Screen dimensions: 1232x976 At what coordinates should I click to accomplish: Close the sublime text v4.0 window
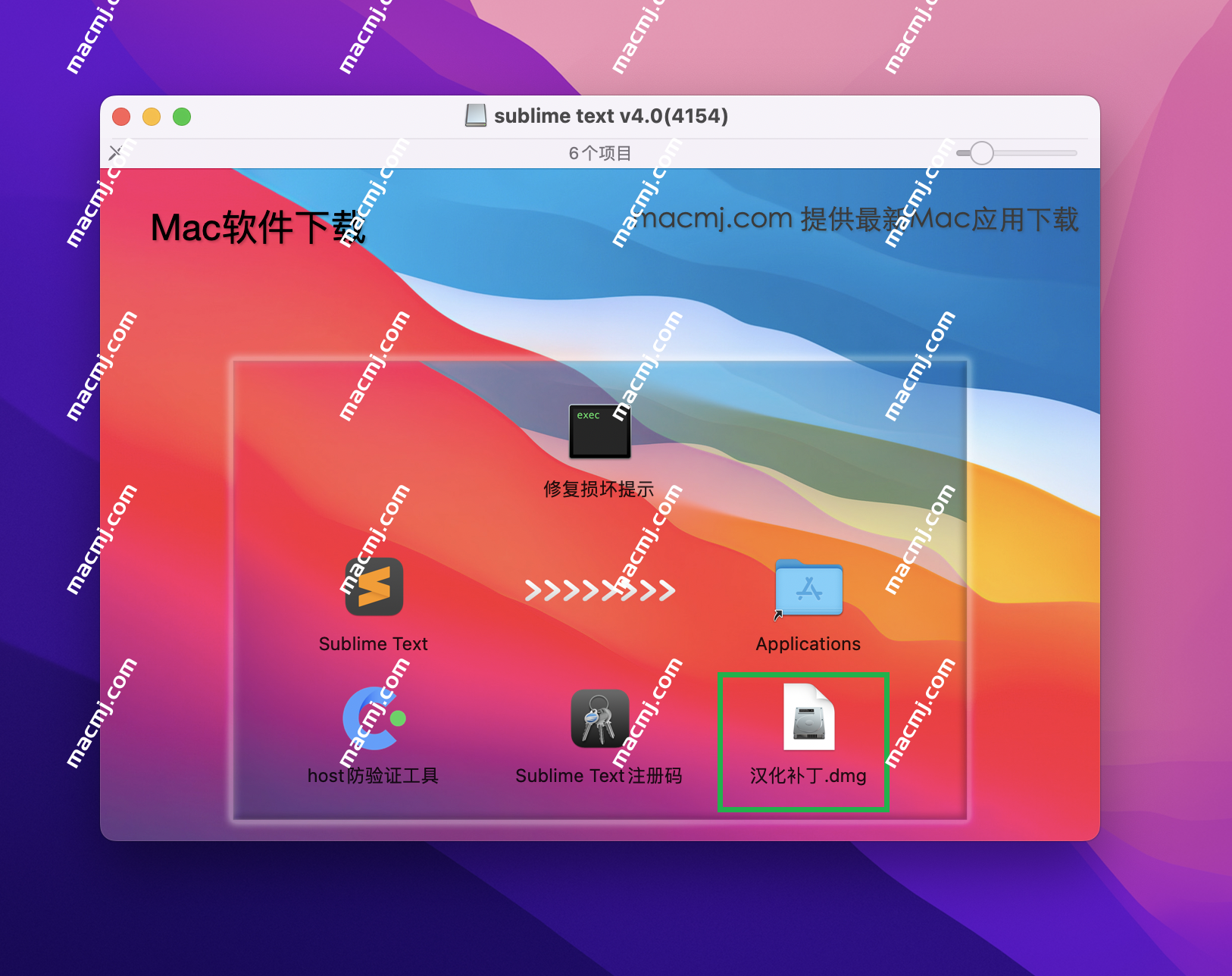click(x=121, y=117)
